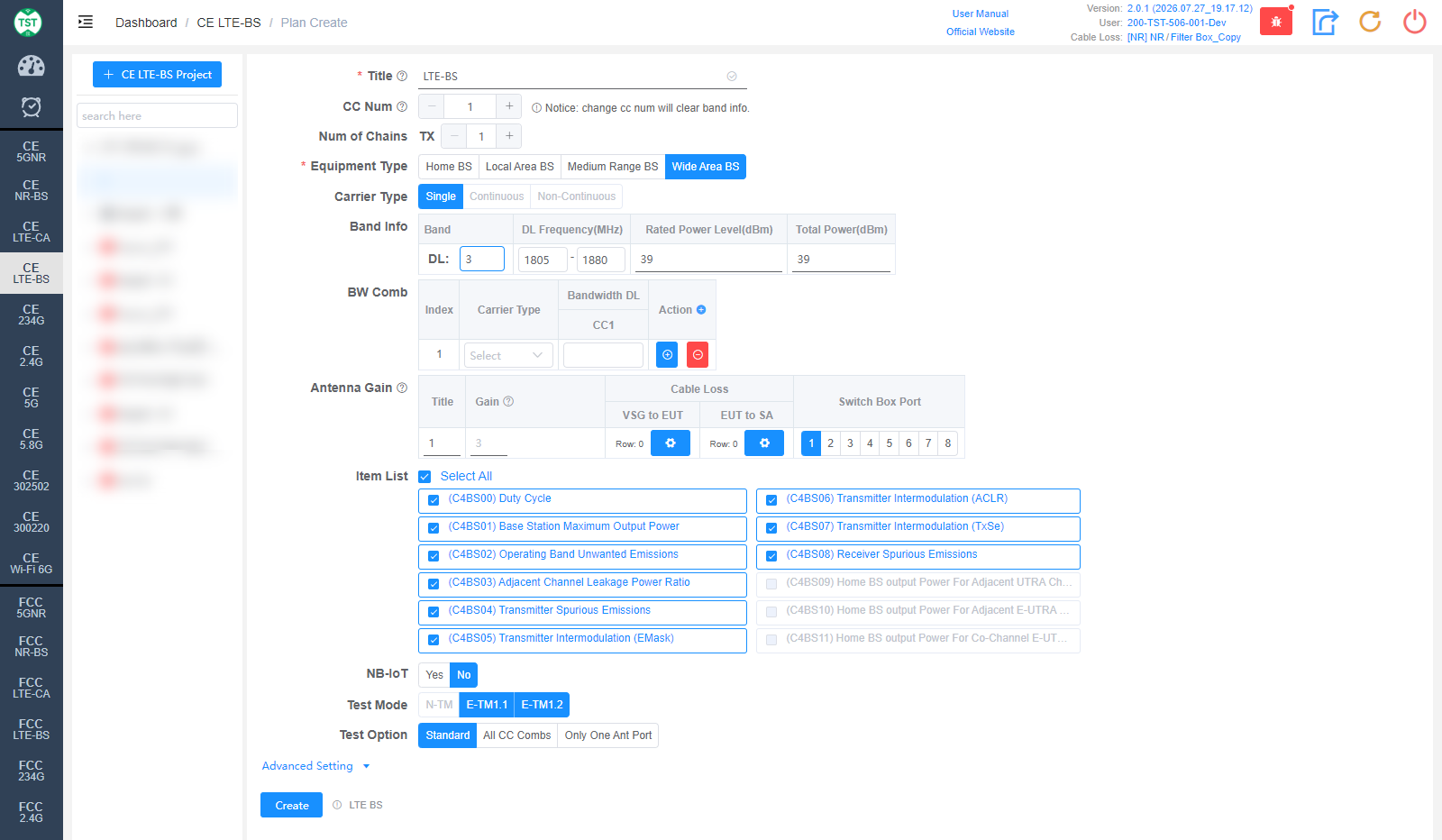Click the Antenna Gain help icon
Image resolution: width=1442 pixels, height=840 pixels.
click(402, 388)
